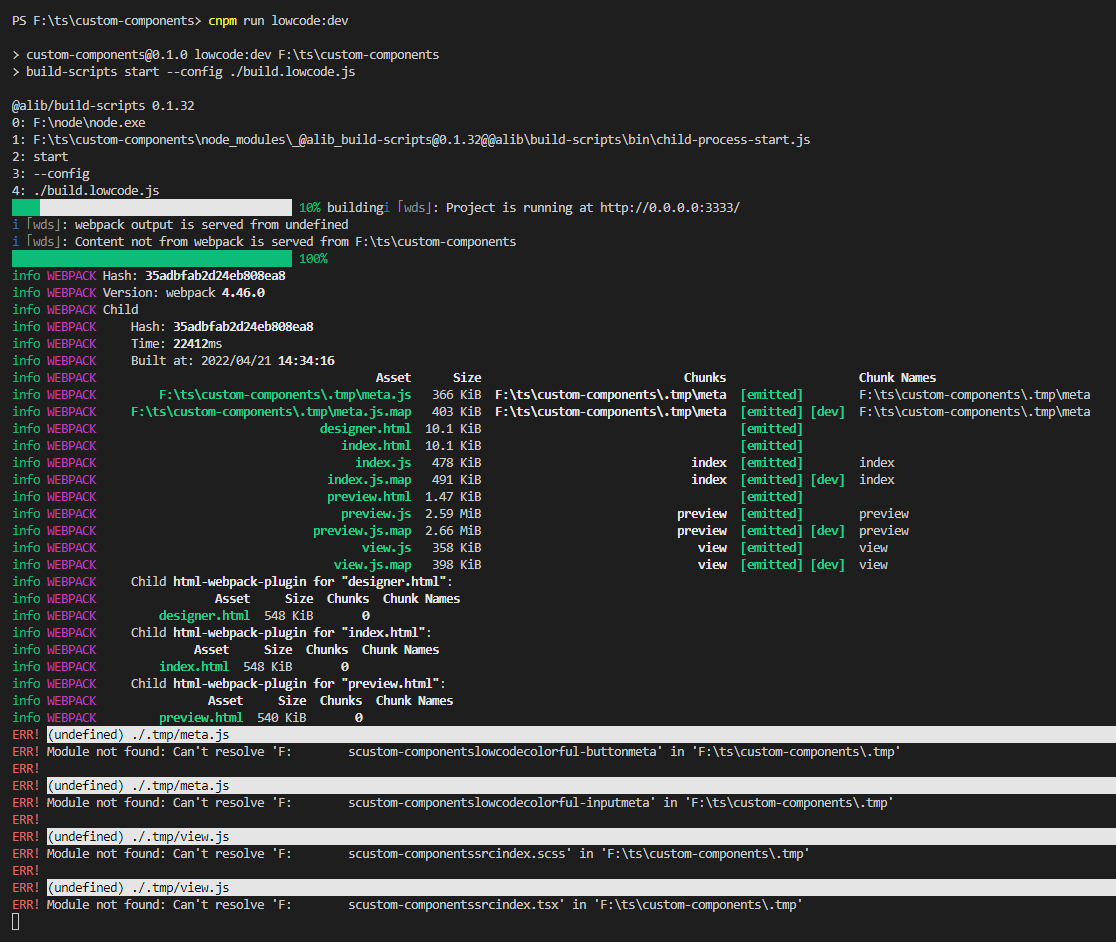This screenshot has width=1116, height=942.
Task: Click the dev server URL http://0.0.0.0:3333/
Action: point(670,208)
